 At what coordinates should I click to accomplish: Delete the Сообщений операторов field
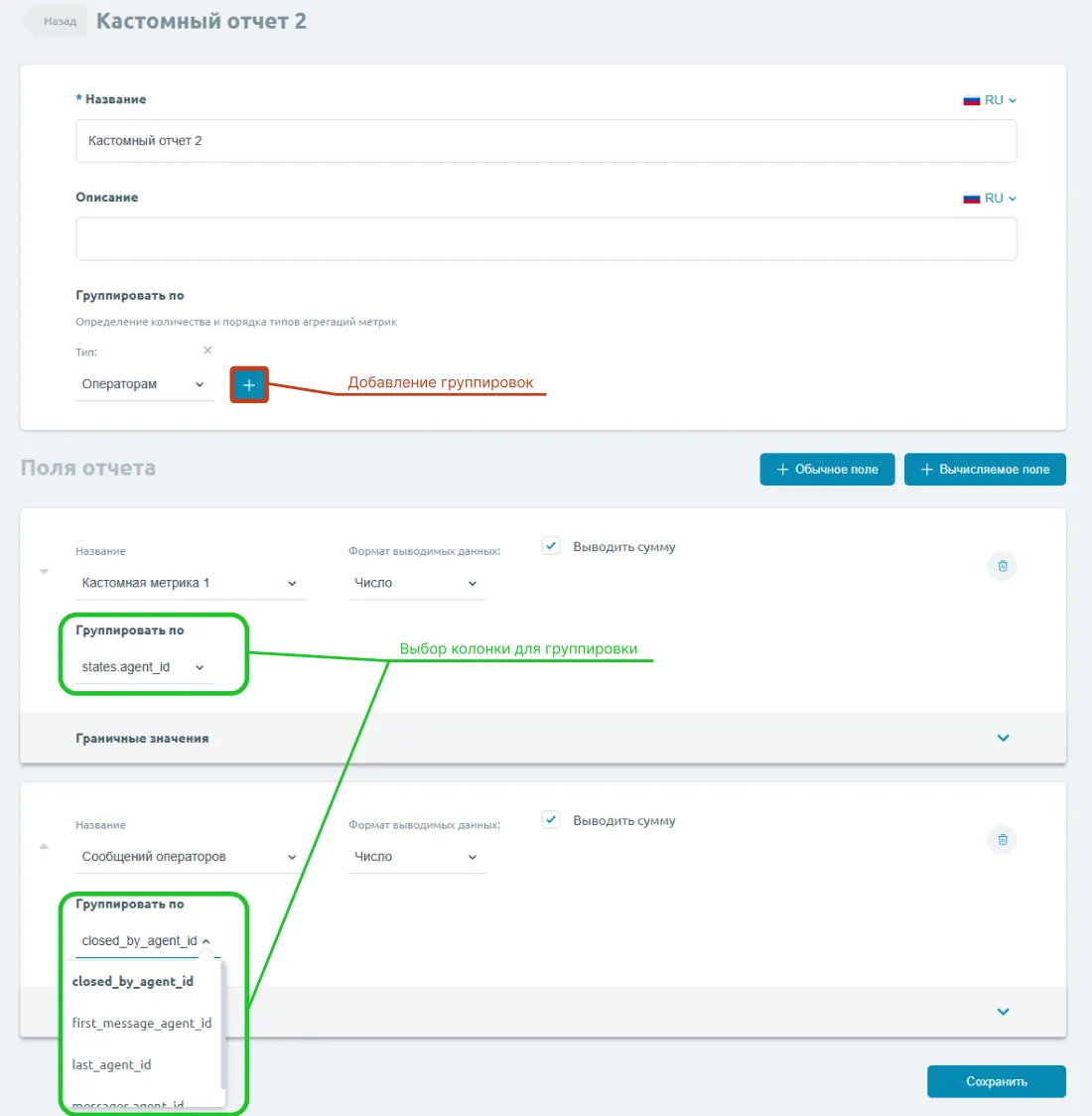1002,840
